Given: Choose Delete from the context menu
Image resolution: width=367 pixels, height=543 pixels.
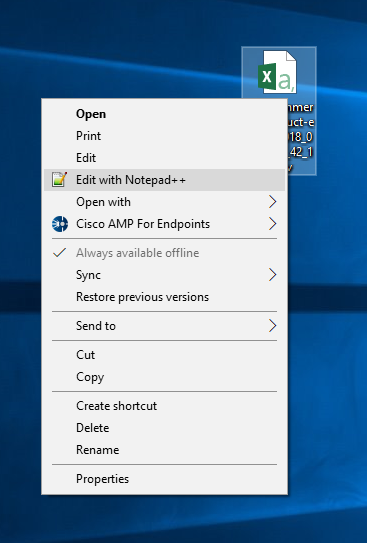Looking at the screenshot, I should click(164, 428).
